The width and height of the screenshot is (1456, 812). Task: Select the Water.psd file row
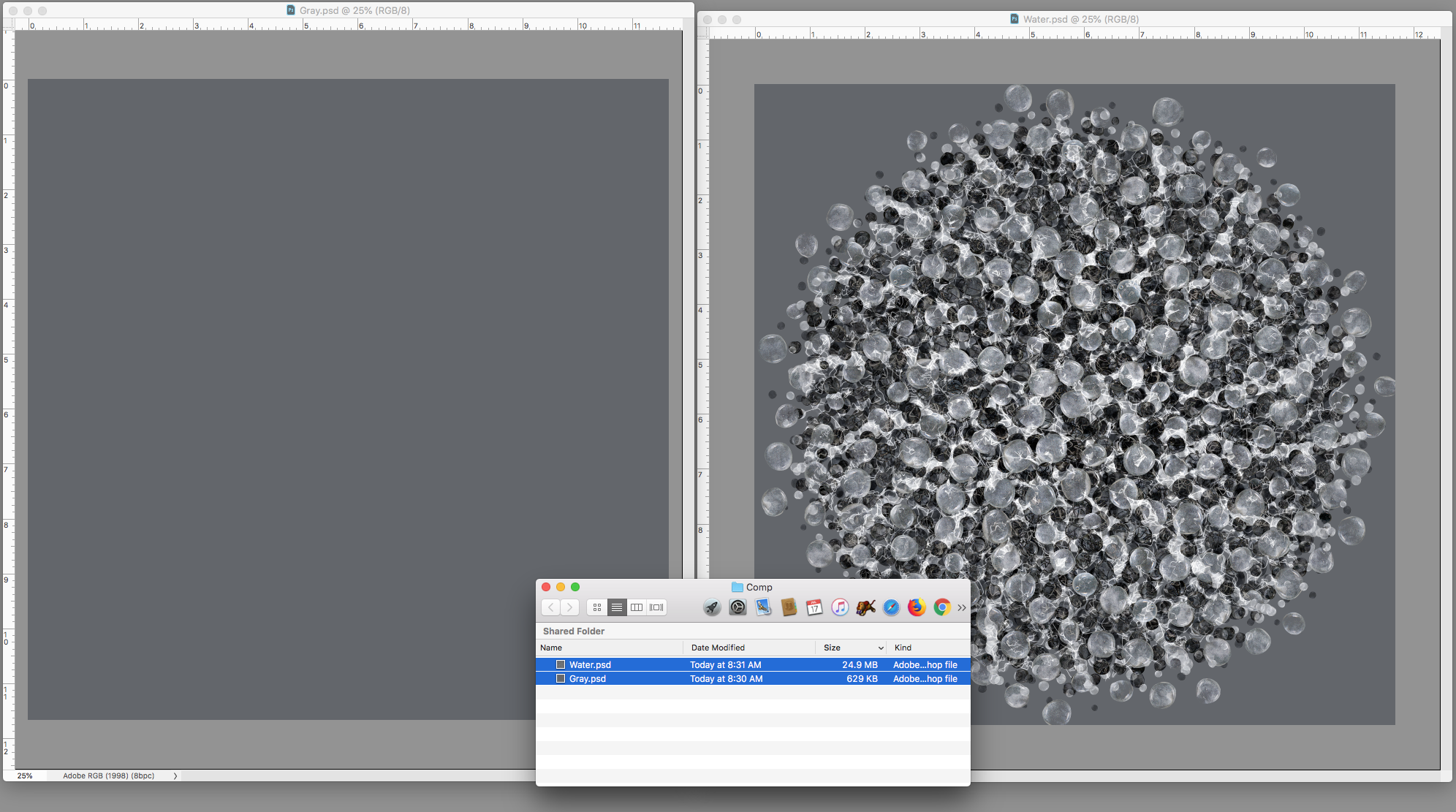point(590,664)
